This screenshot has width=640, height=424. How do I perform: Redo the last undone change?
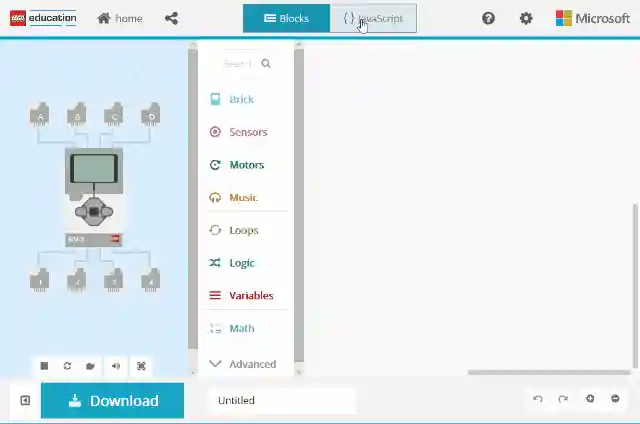[x=563, y=399]
